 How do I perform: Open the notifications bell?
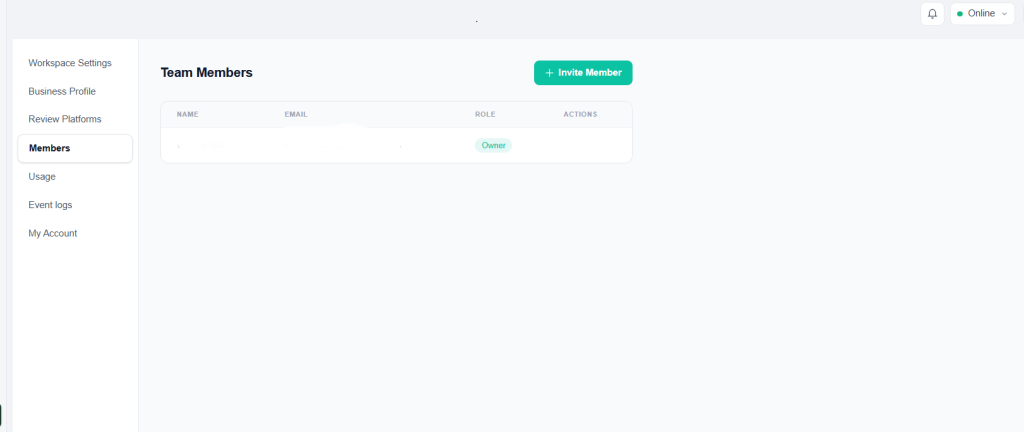point(932,14)
